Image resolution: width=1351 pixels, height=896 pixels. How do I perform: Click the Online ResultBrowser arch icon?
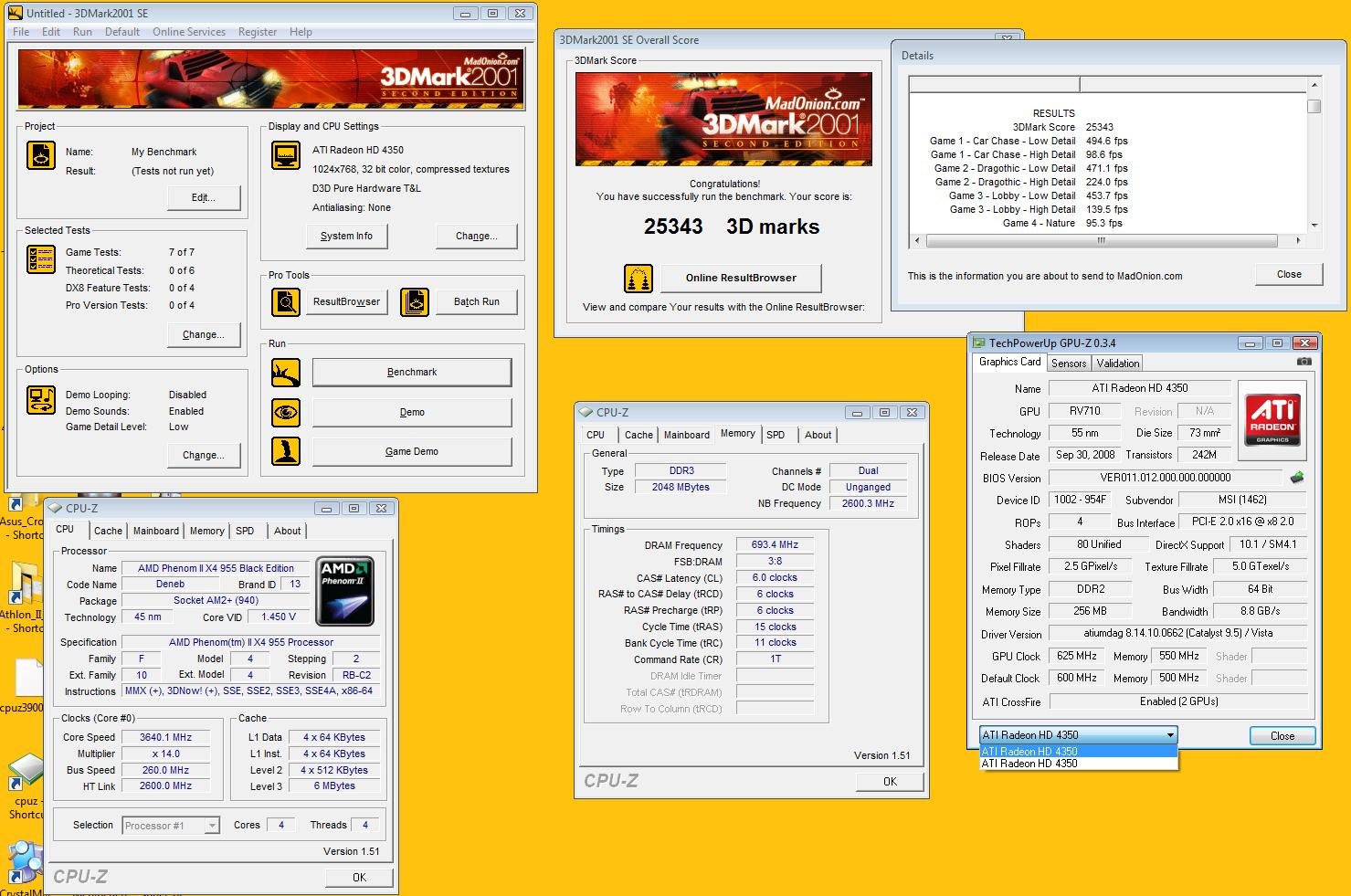pos(639,279)
